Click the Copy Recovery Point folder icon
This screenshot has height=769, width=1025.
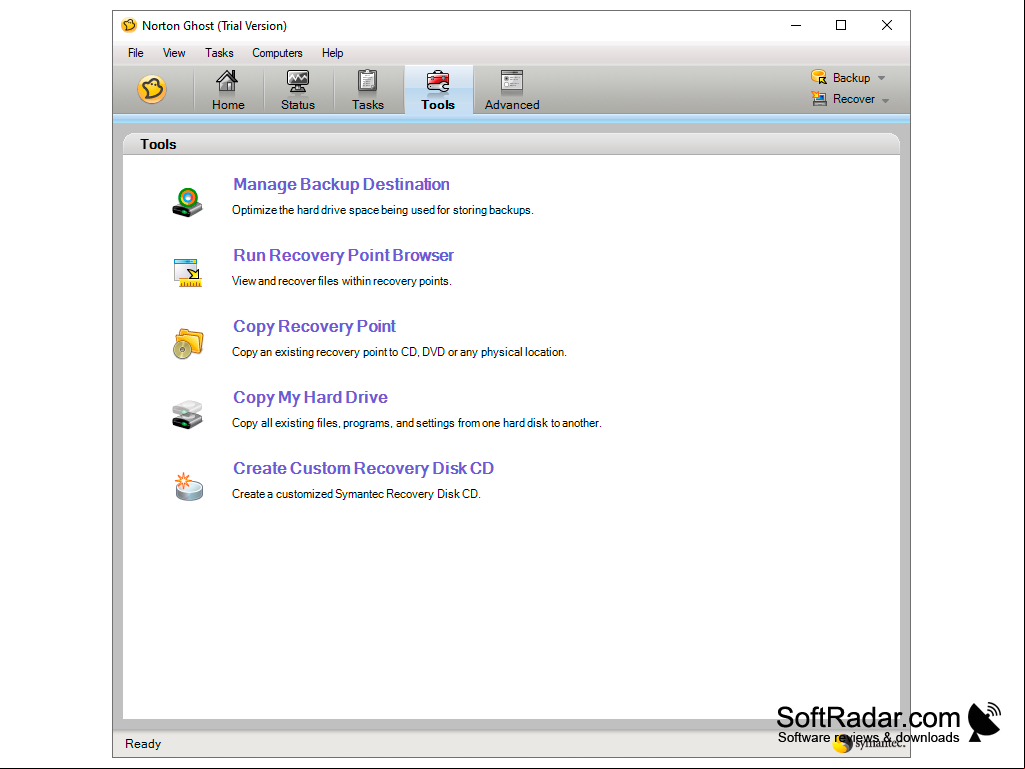click(x=188, y=343)
